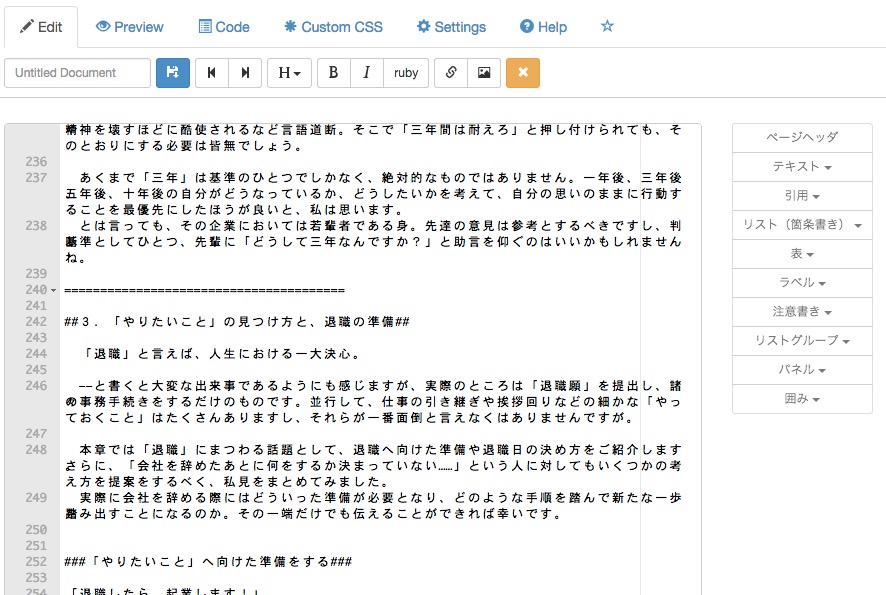Open the Preview tab
This screenshot has height=595, width=886.
[129, 27]
